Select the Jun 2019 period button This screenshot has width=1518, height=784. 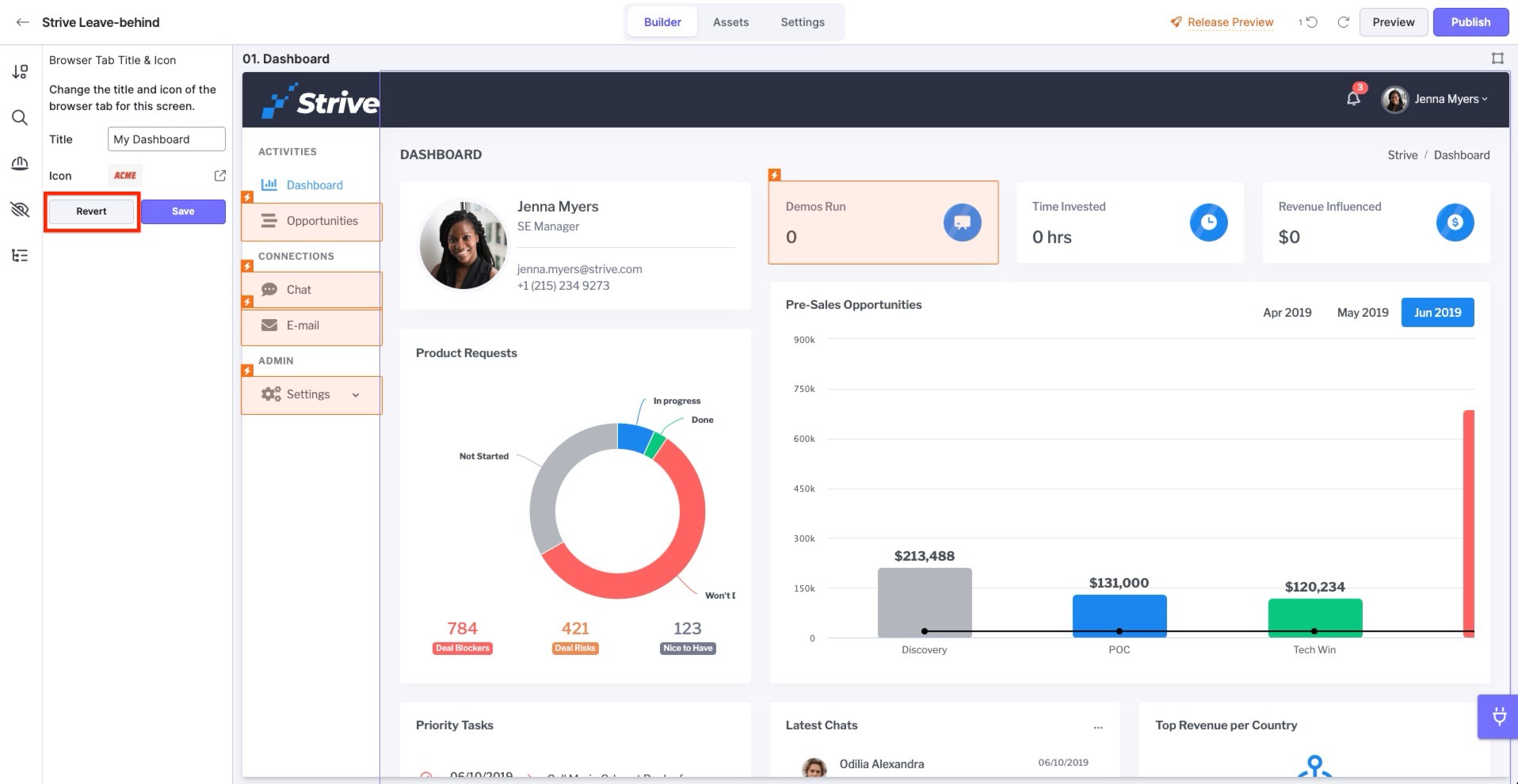pos(1437,312)
